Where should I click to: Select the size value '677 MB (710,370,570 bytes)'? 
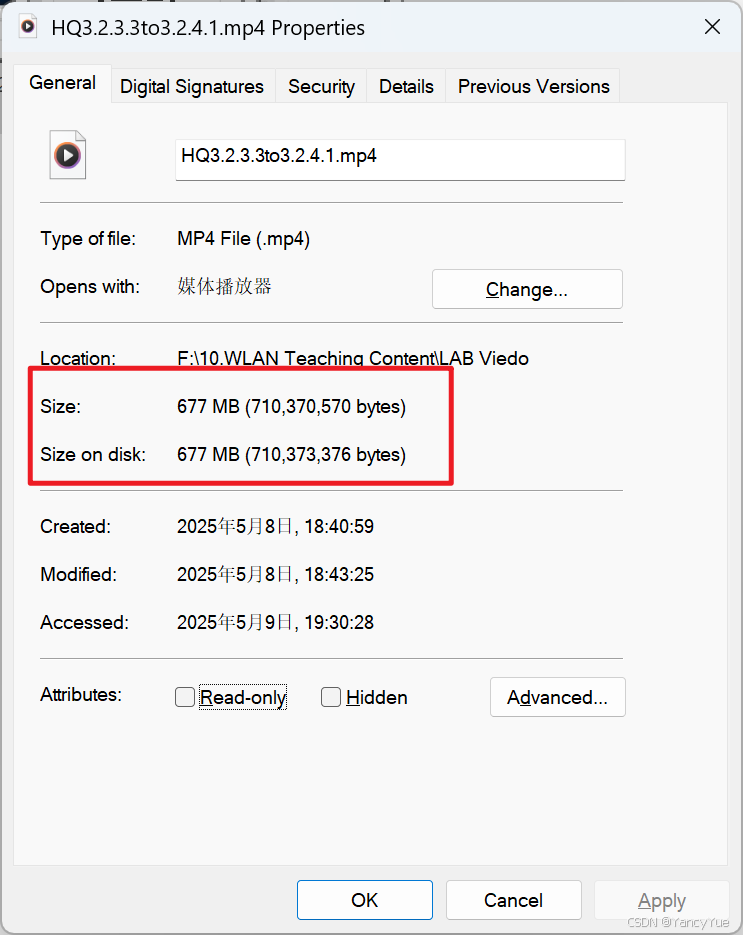pyautogui.click(x=292, y=406)
